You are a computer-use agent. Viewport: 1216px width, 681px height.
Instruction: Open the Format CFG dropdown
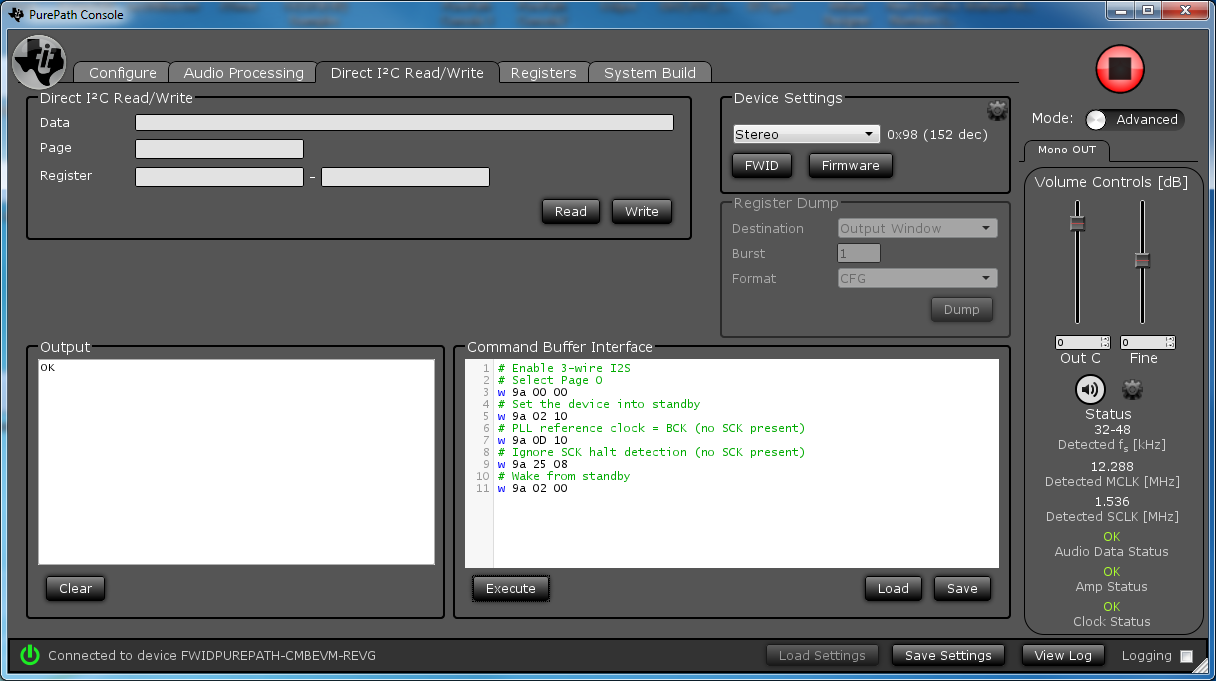coord(918,278)
